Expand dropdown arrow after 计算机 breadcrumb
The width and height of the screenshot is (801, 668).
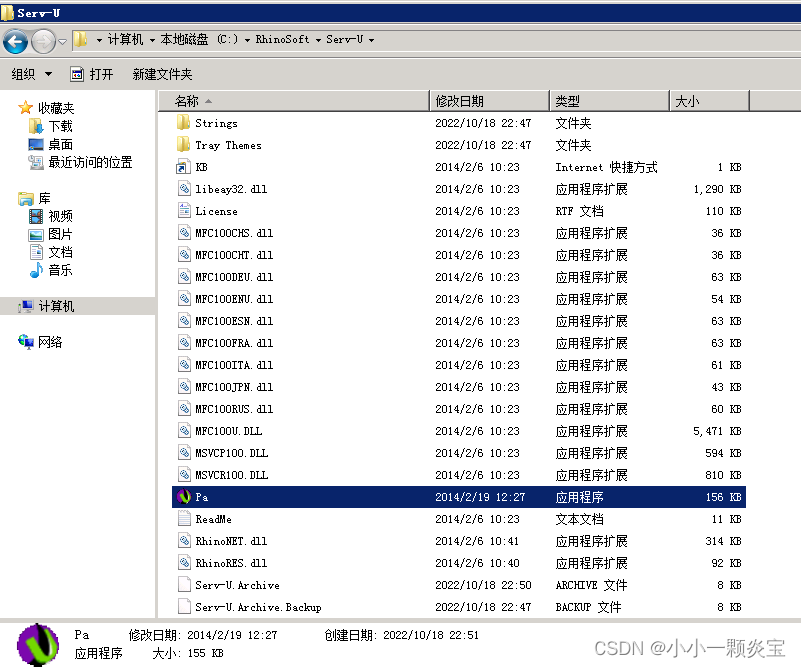point(152,40)
